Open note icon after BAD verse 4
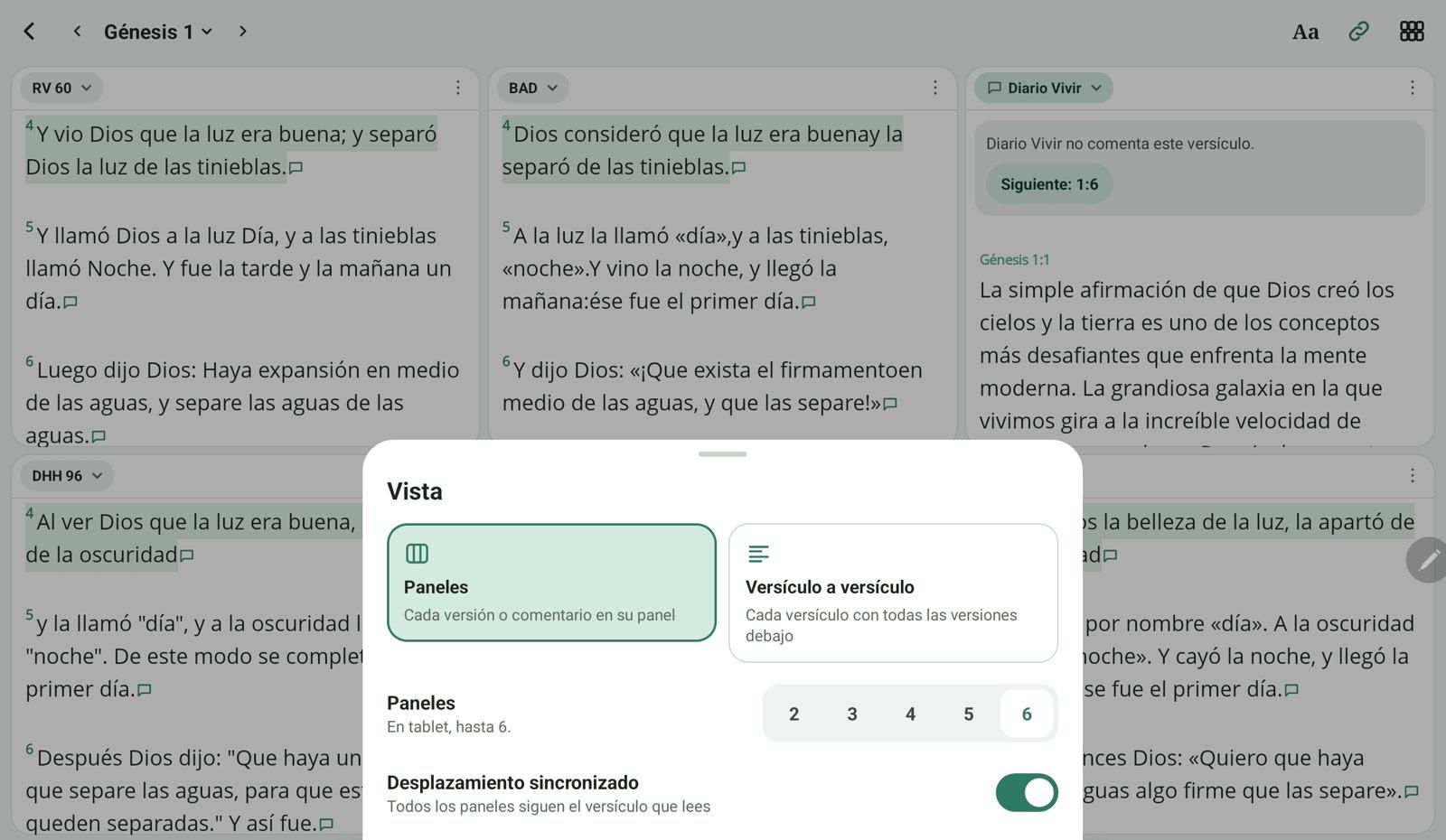Viewport: 1446px width, 840px height. pyautogui.click(x=738, y=168)
